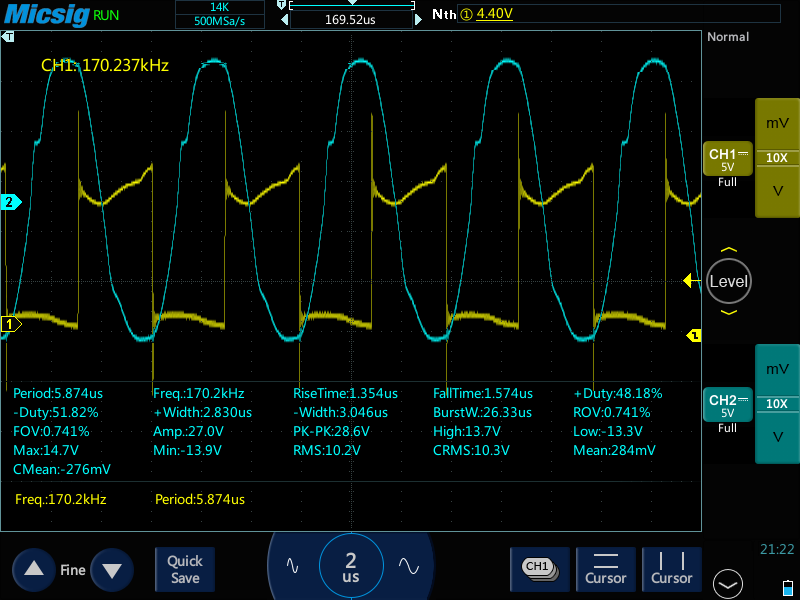Tap the FallTime:1.574us measurement
Viewport: 800px width, 600px height.
(x=483, y=393)
